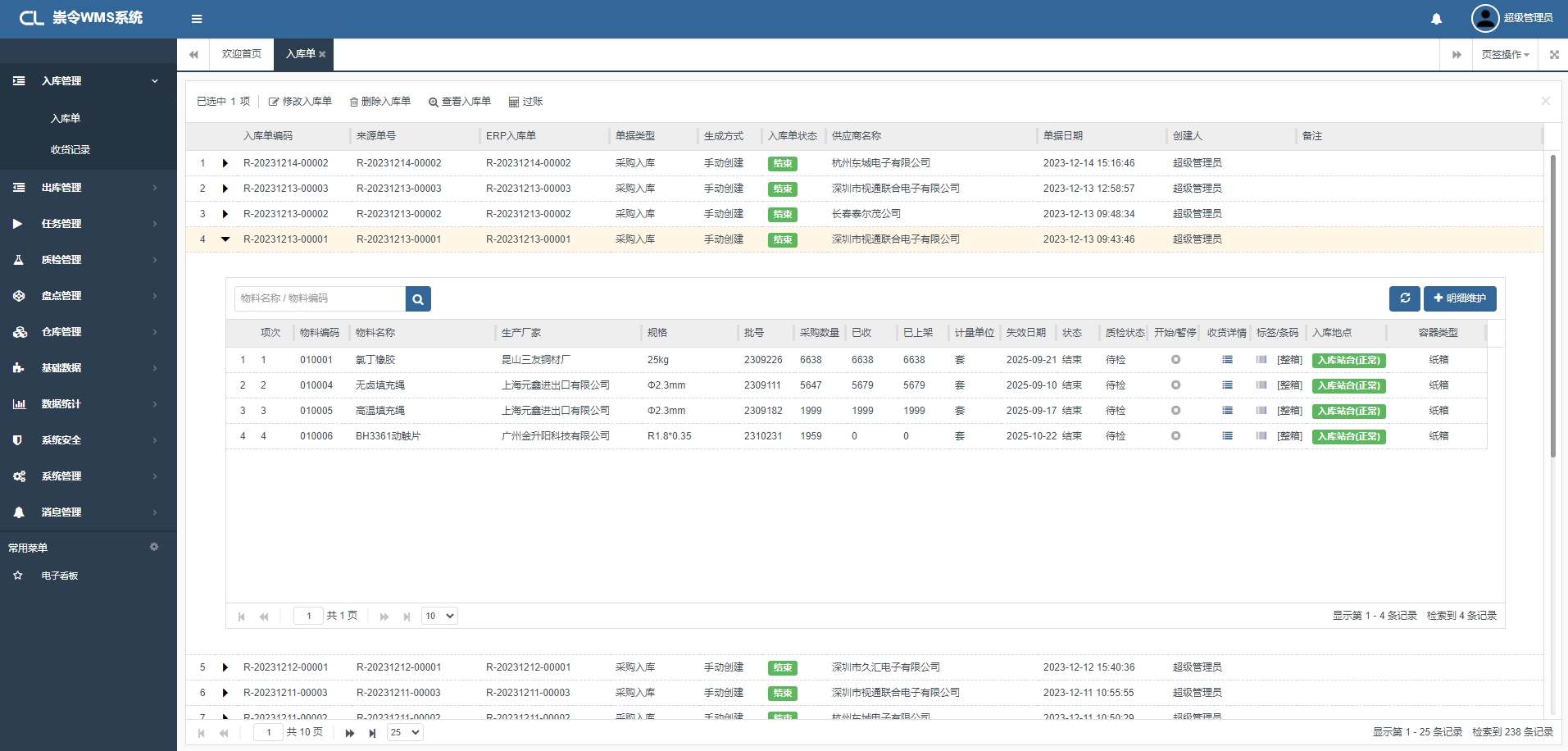Open 页签操作 dropdown
The height and width of the screenshot is (751, 1568).
pos(1506,55)
